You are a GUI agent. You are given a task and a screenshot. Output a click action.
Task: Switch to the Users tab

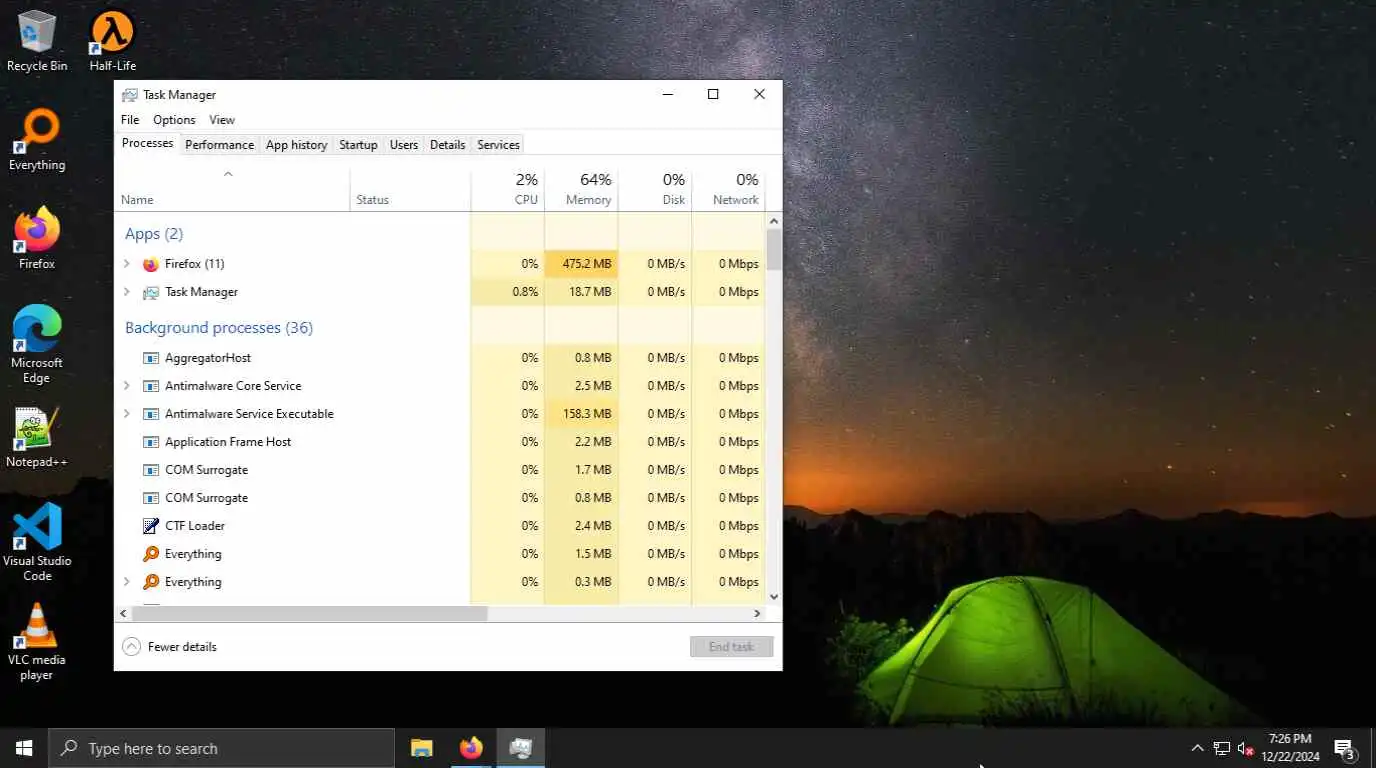[404, 145]
